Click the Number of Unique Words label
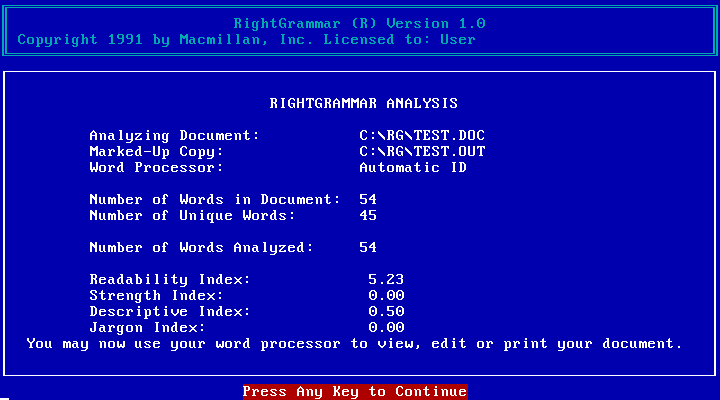The width and height of the screenshot is (720, 400). tap(192, 216)
